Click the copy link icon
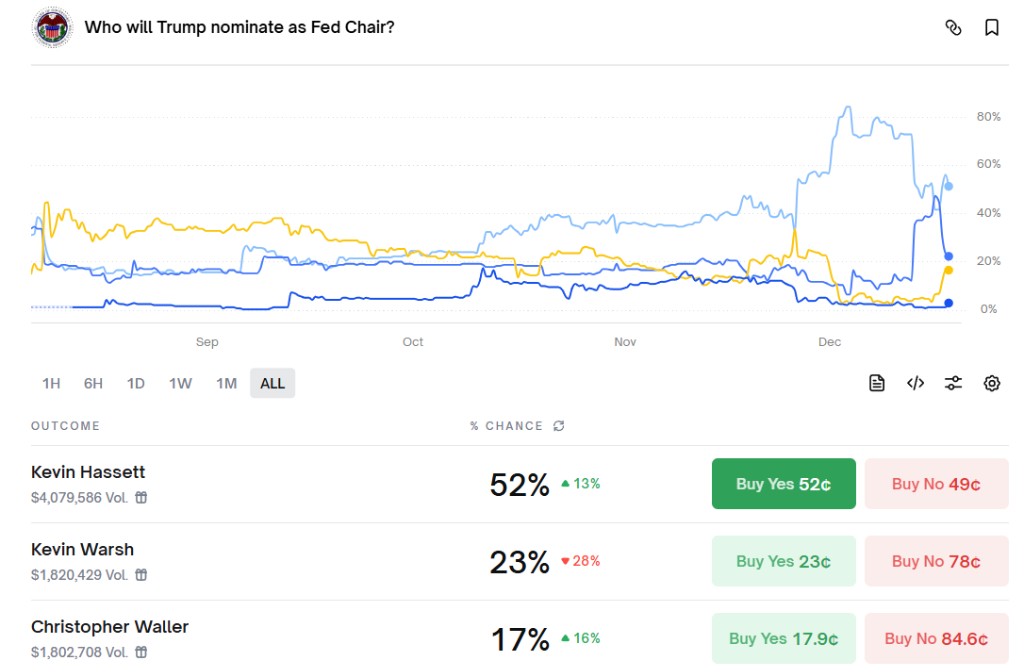 tap(953, 28)
